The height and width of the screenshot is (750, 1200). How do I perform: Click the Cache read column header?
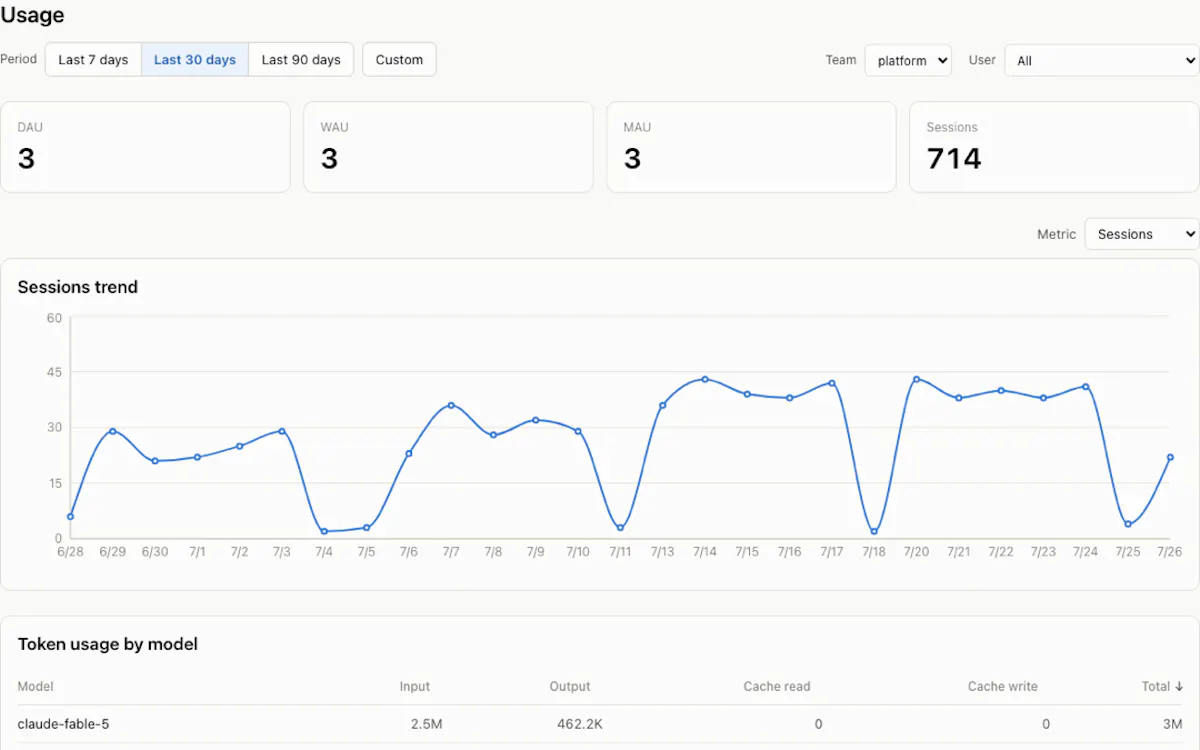[777, 687]
